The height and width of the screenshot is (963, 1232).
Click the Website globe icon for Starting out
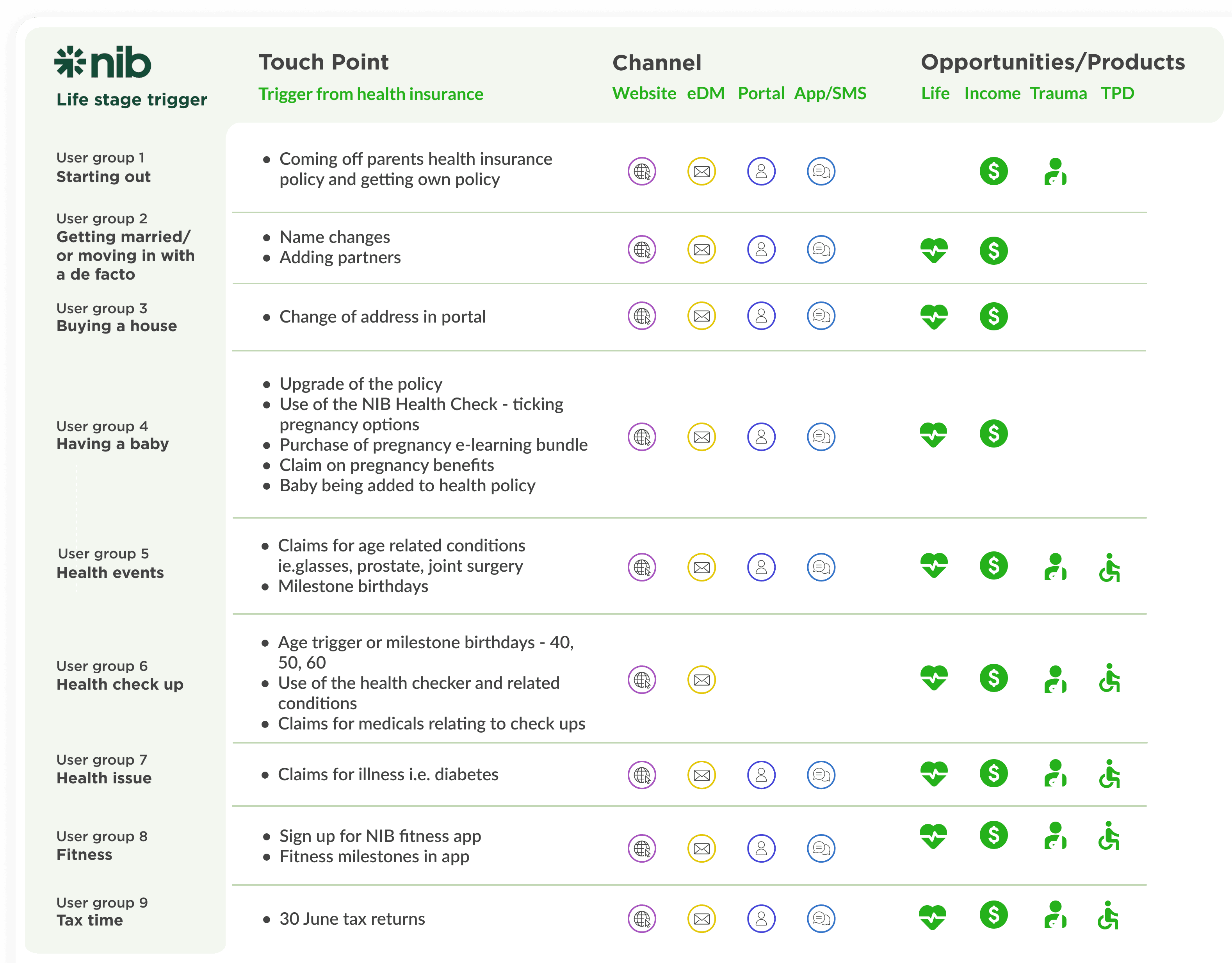642,171
